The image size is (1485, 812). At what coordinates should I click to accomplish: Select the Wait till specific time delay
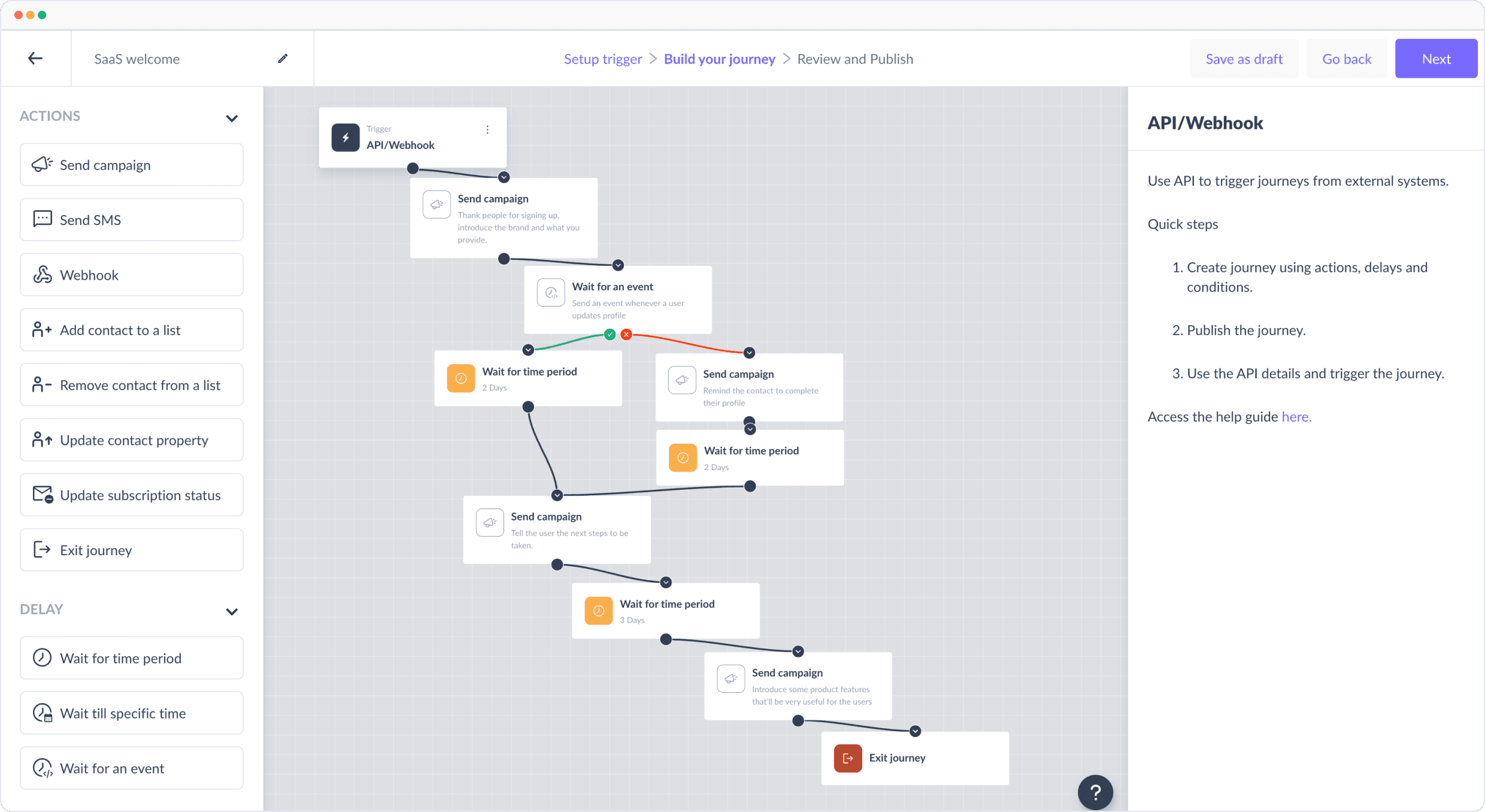tap(132, 713)
